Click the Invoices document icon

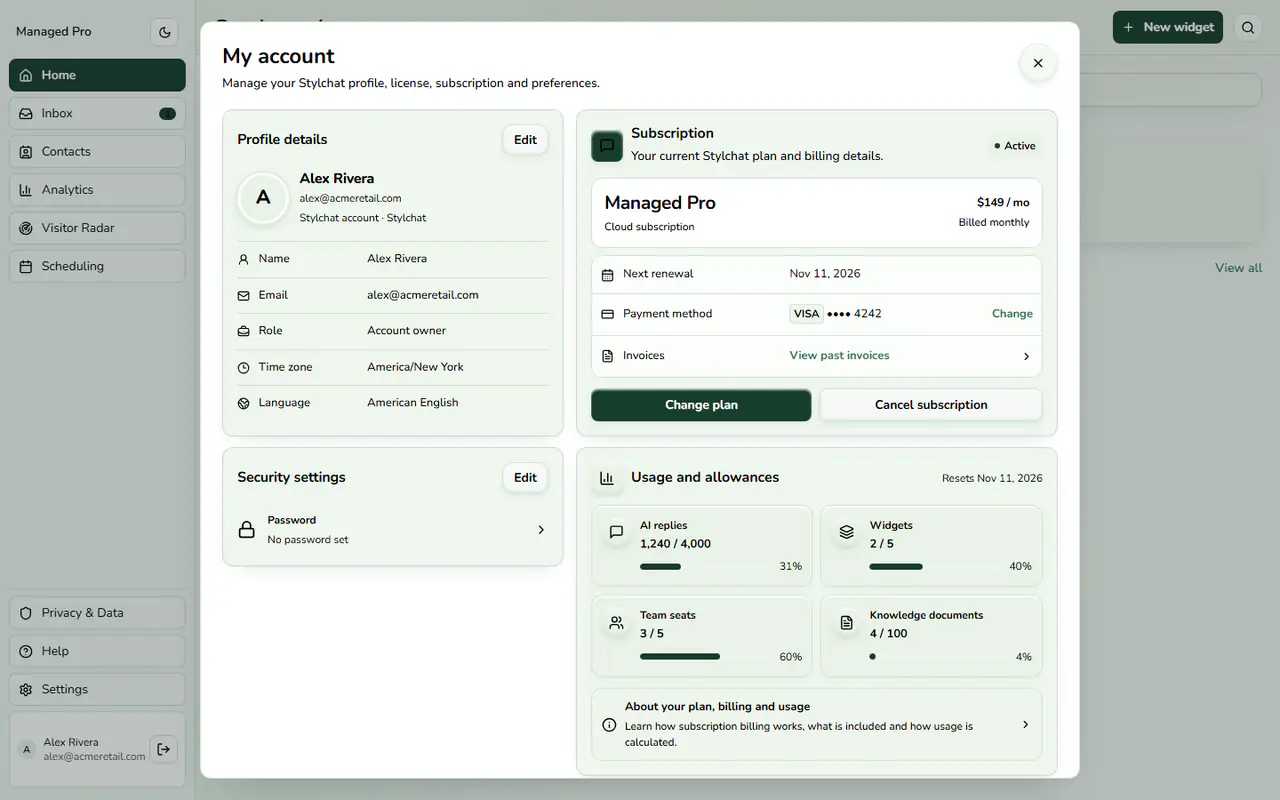click(607, 356)
